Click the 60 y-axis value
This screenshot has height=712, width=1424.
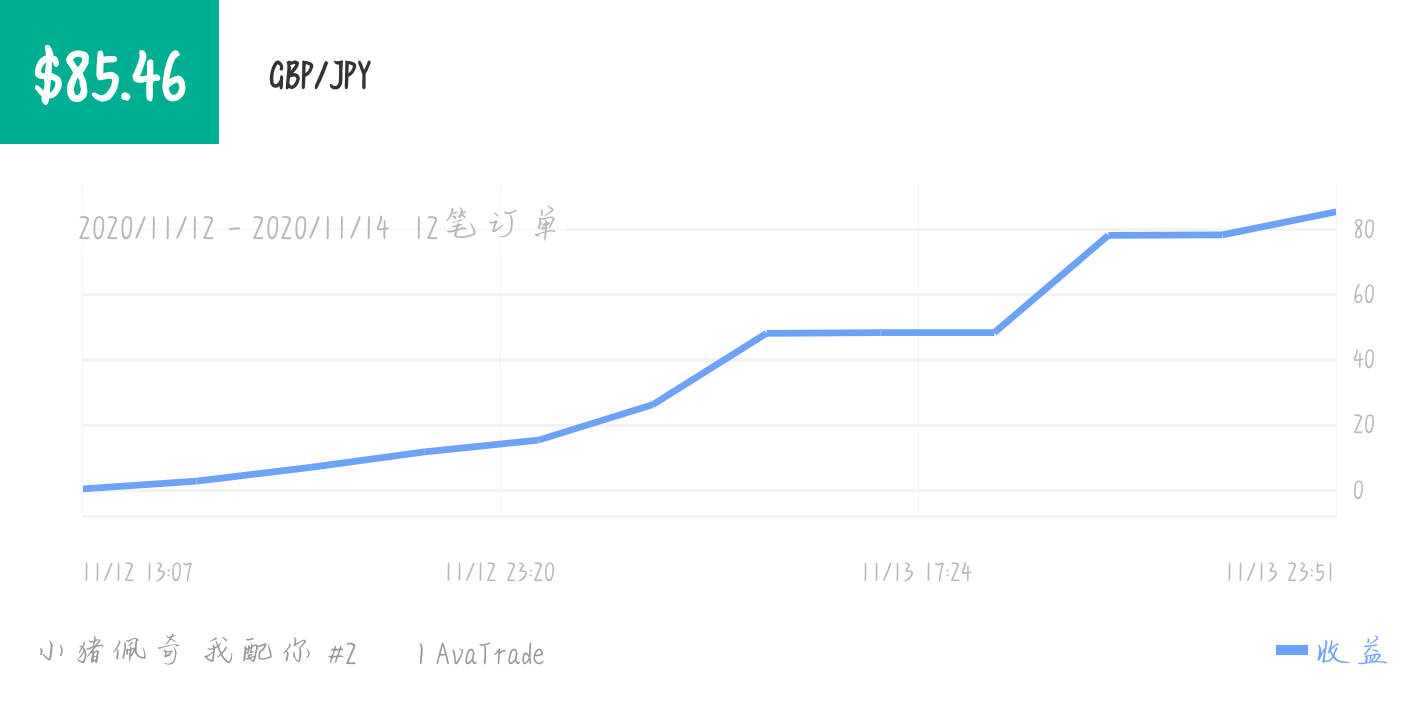pos(1364,295)
